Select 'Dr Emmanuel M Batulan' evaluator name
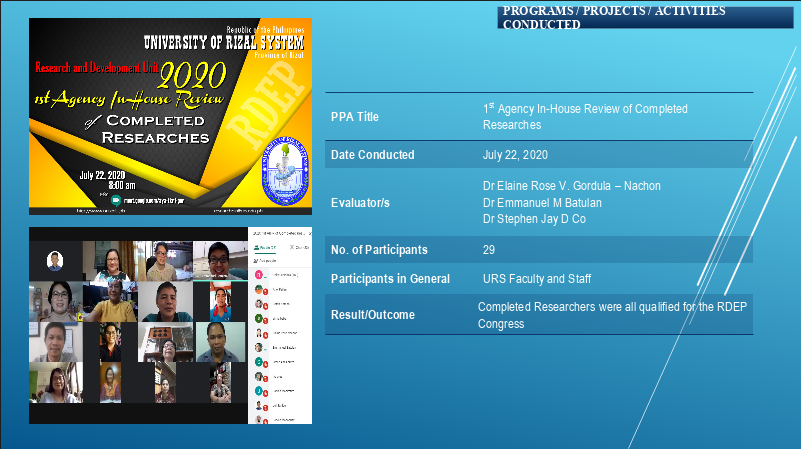801x449 pixels. tap(542, 203)
